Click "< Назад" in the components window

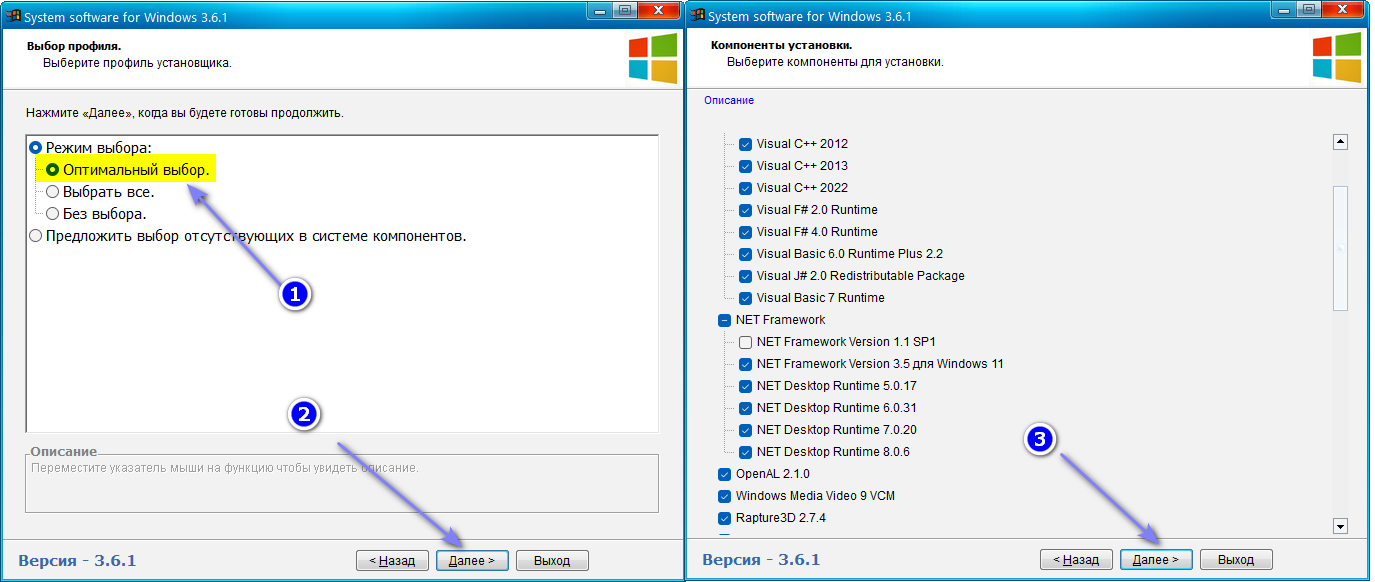[x=1076, y=560]
